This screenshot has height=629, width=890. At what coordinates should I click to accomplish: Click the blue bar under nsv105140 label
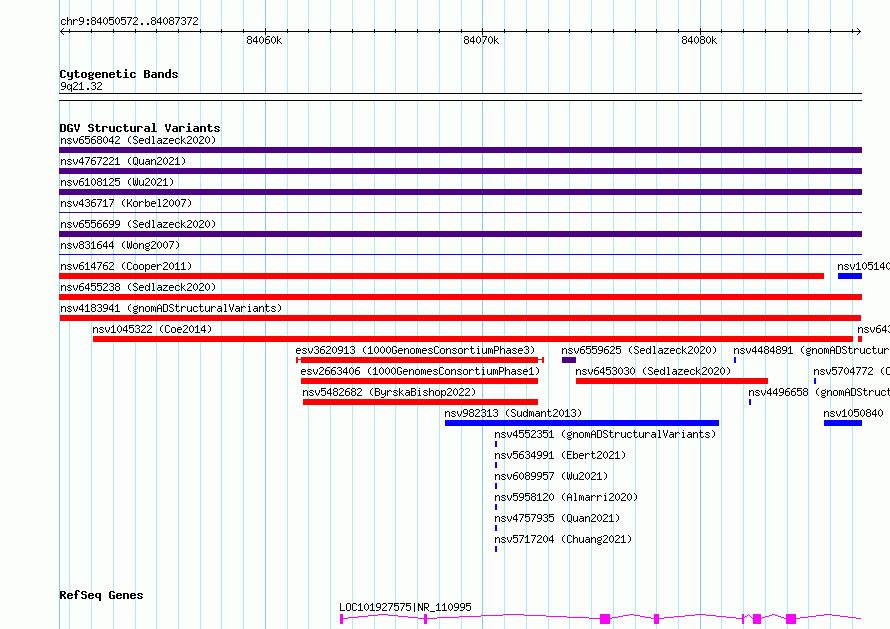click(850, 276)
